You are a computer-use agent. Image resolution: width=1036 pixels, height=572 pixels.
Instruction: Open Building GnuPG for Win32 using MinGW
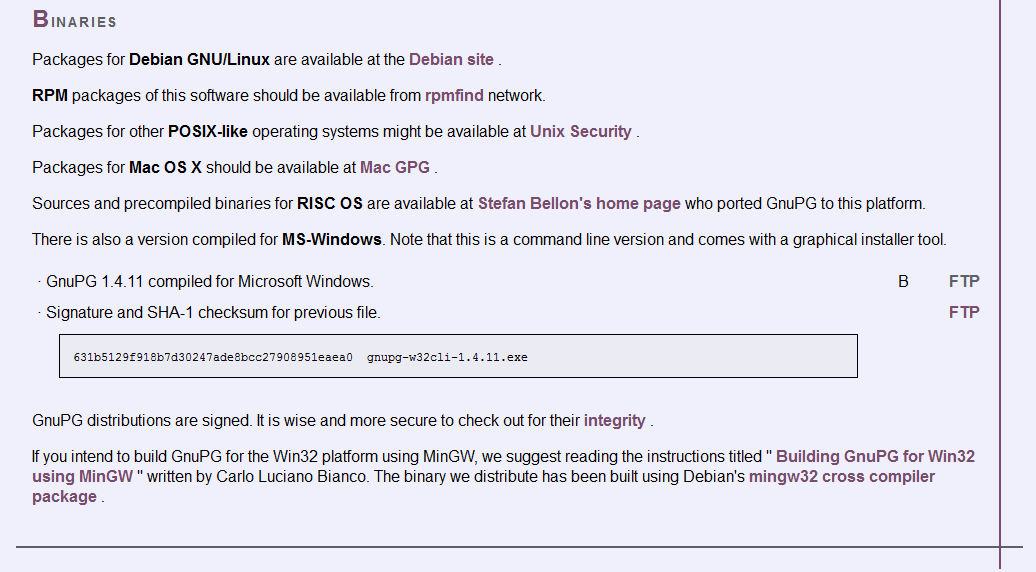tap(875, 456)
